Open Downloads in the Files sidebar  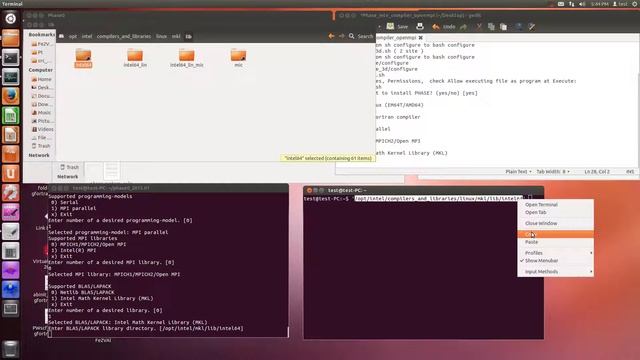coord(41,104)
